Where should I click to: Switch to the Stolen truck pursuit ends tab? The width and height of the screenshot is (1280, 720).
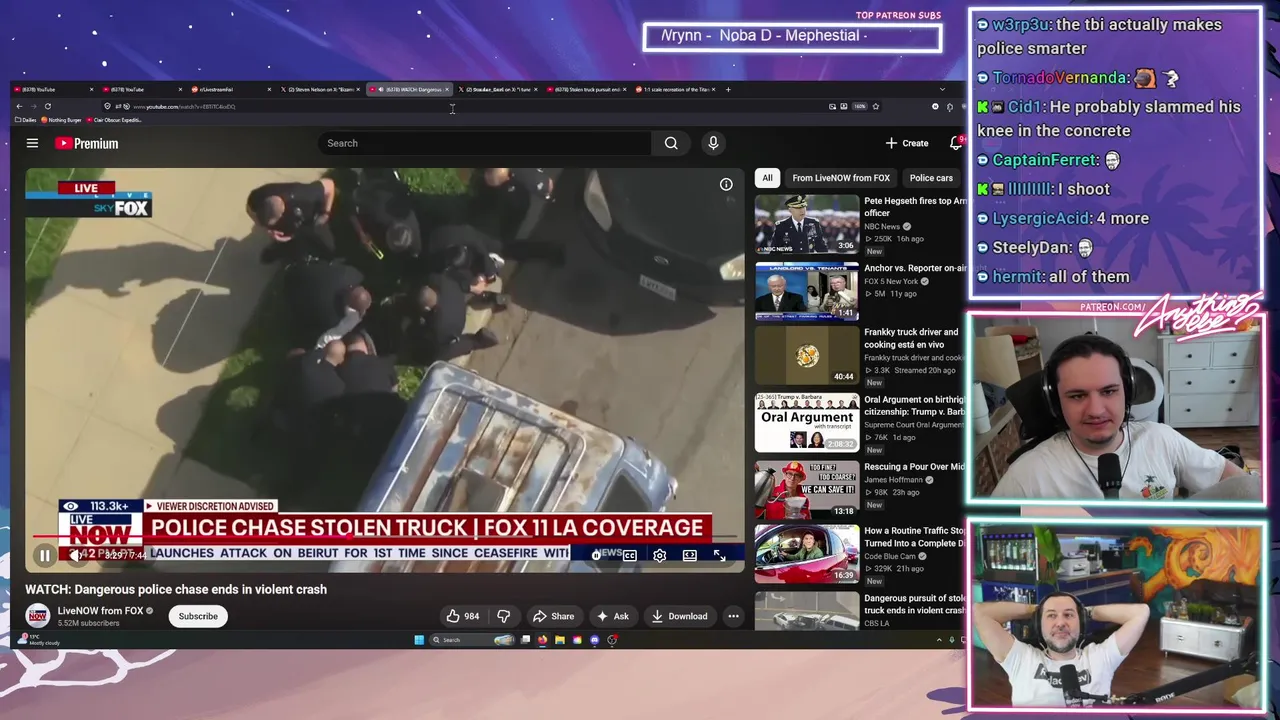587,89
